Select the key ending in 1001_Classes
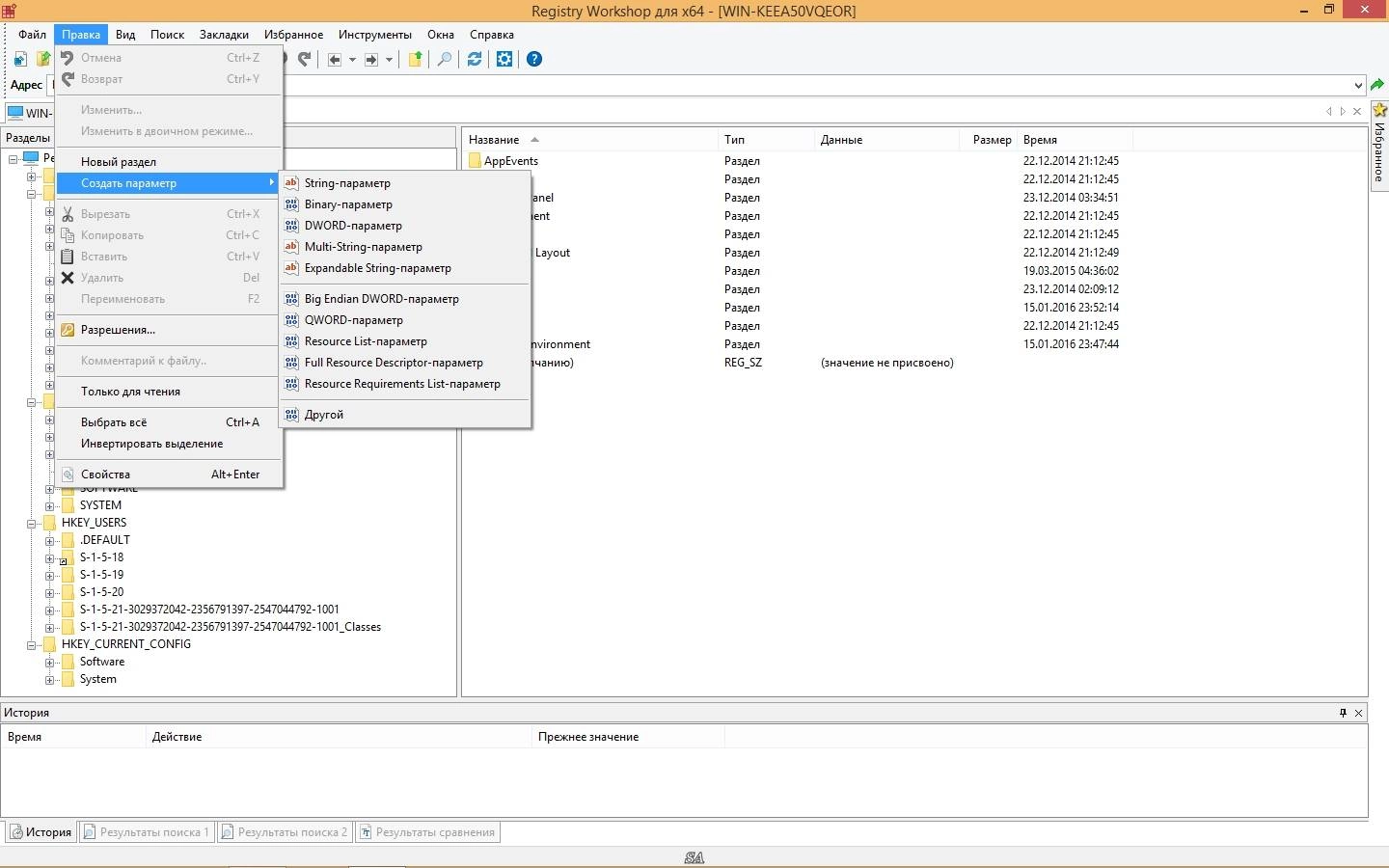The width and height of the screenshot is (1389, 868). click(231, 627)
